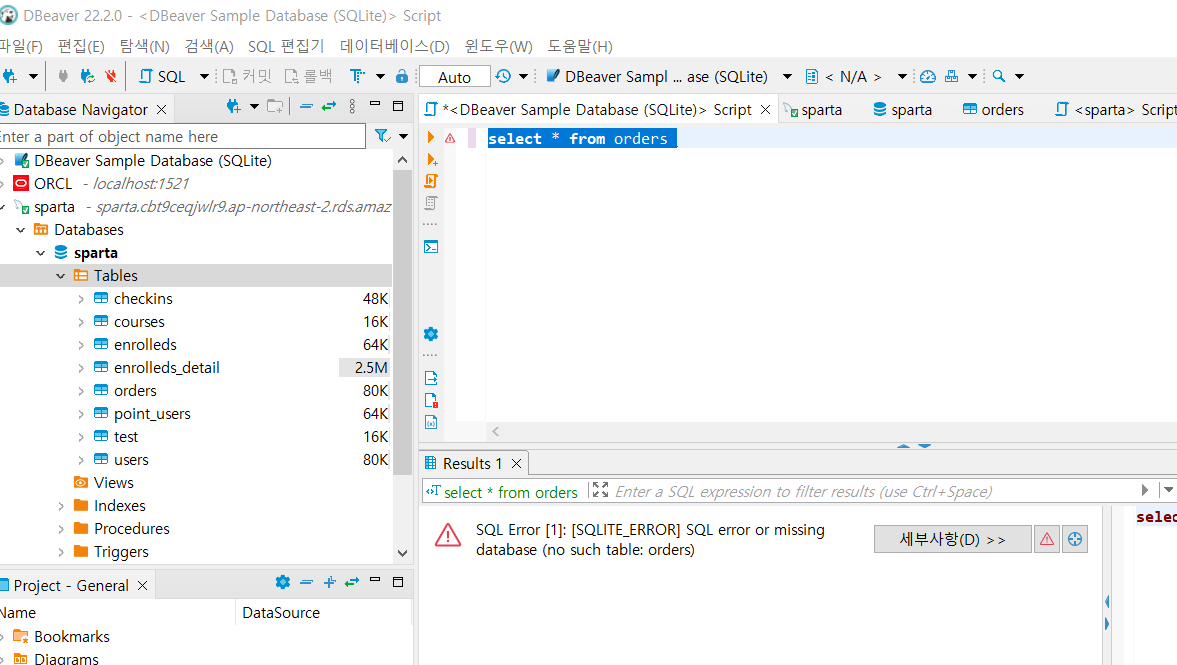Screen dimensions: 1177x665
Task: Click the lock icon in main toolbar
Action: click(x=402, y=76)
